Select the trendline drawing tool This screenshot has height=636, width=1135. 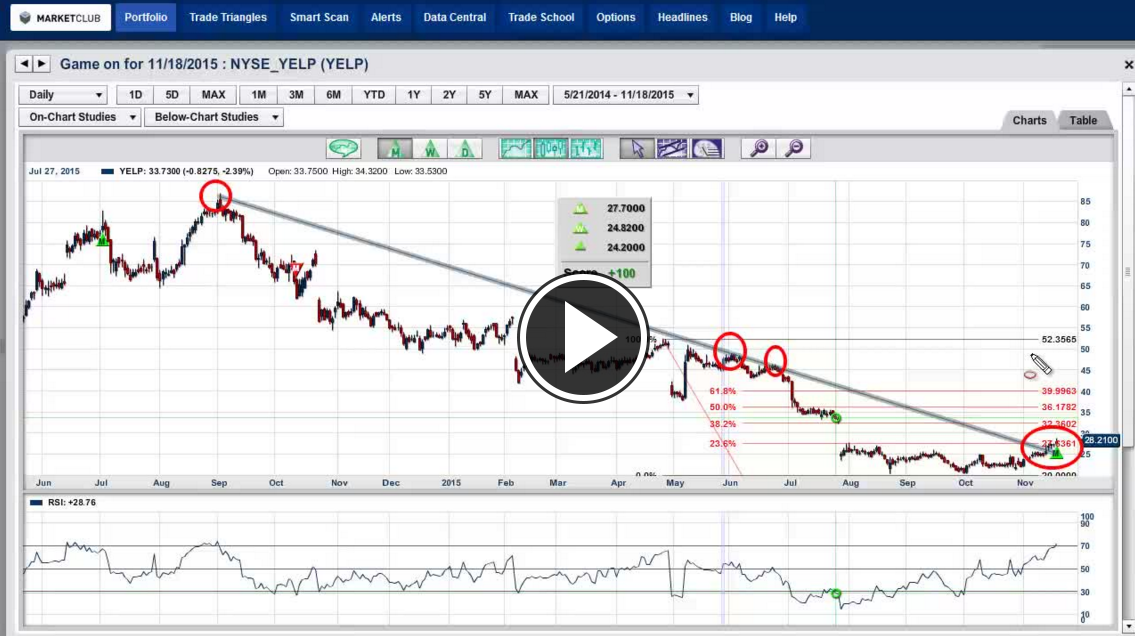click(672, 148)
